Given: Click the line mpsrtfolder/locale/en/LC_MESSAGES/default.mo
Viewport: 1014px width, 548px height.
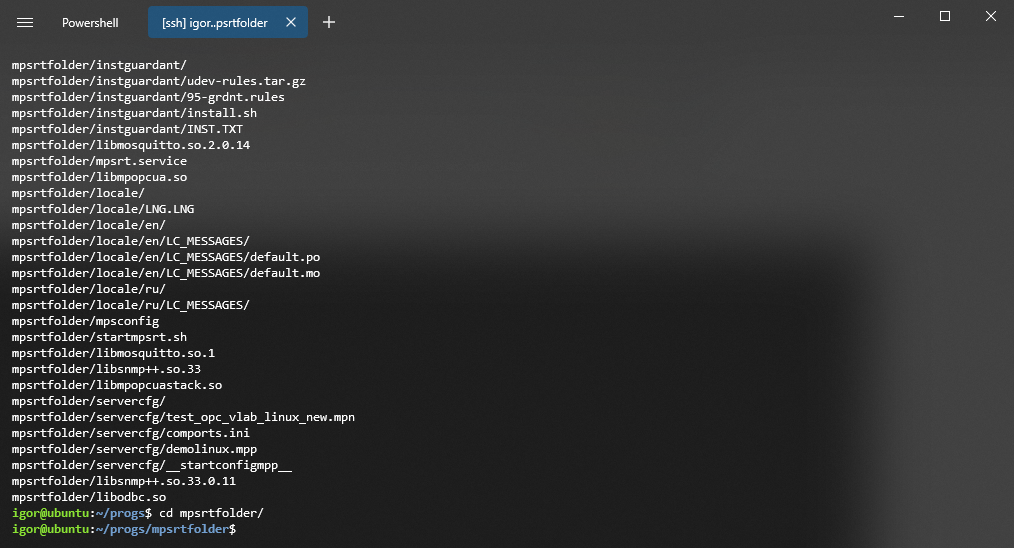Looking at the screenshot, I should click(x=166, y=273).
